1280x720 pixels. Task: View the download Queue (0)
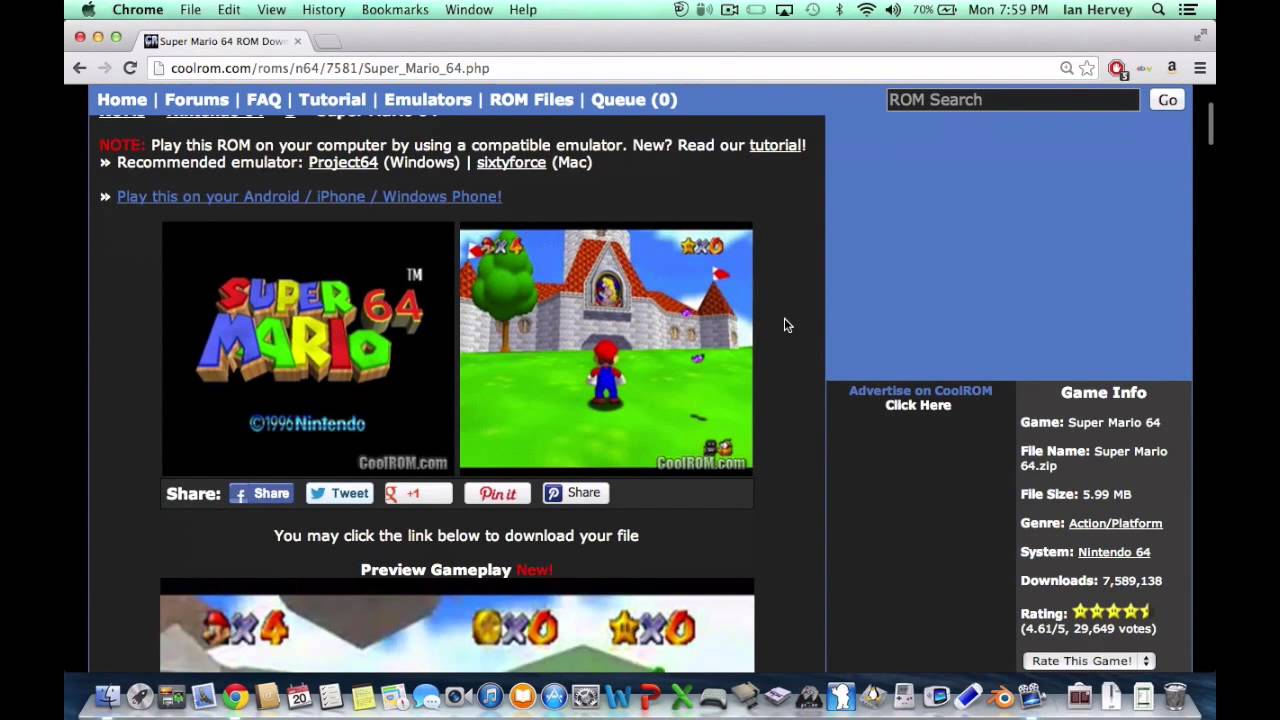click(x=634, y=100)
